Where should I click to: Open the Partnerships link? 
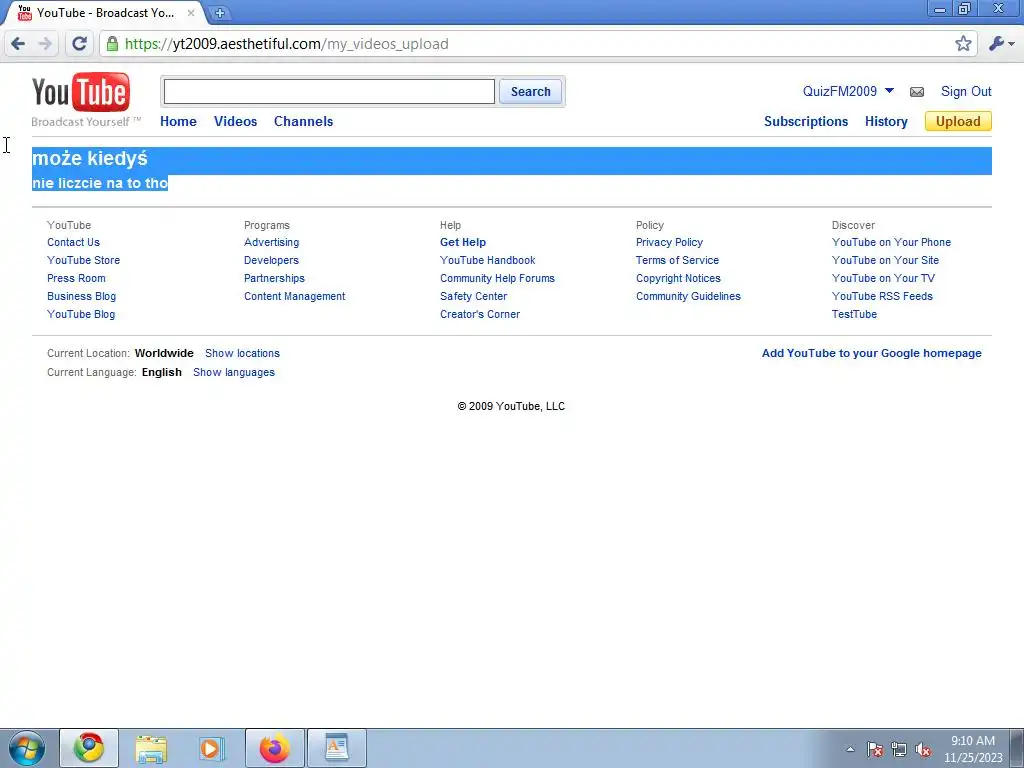[x=274, y=278]
